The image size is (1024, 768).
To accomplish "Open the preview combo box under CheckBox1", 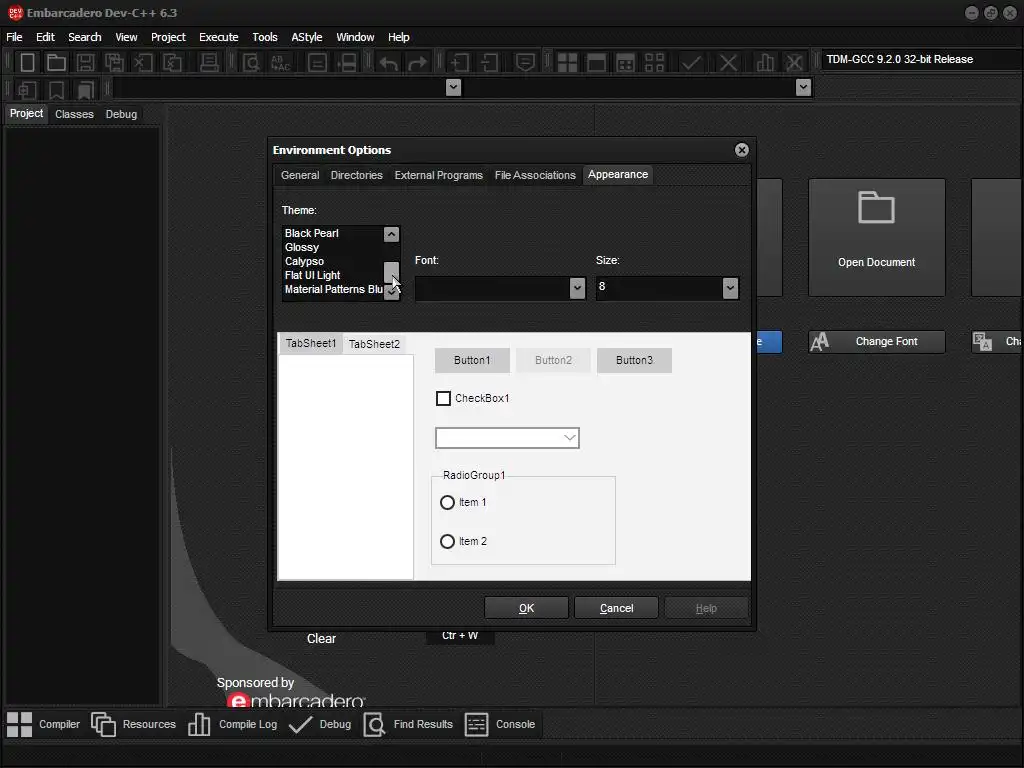I will click(507, 438).
